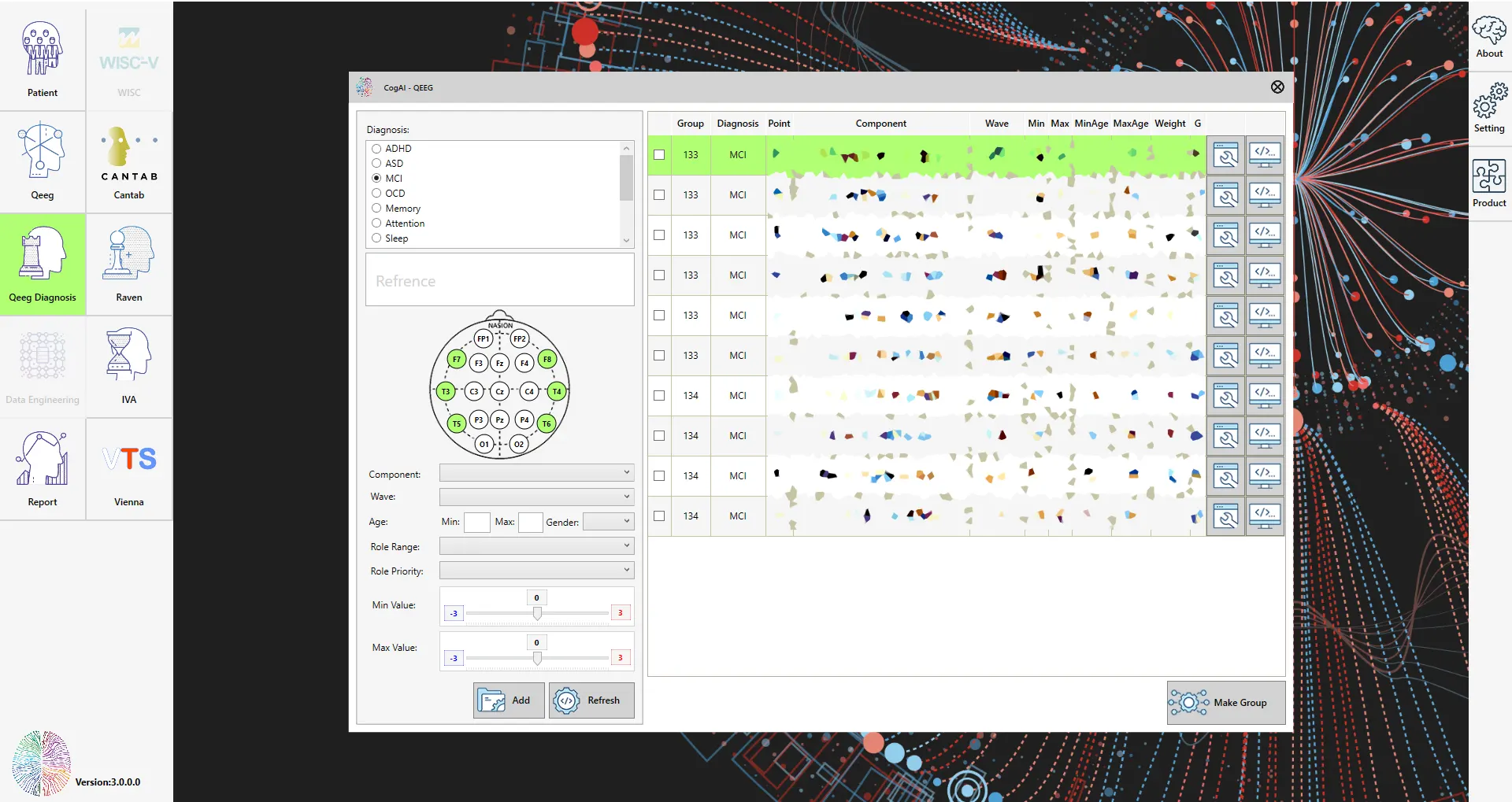The height and width of the screenshot is (802, 1512).
Task: Tick the checkbox of first table row
Action: pyautogui.click(x=659, y=155)
